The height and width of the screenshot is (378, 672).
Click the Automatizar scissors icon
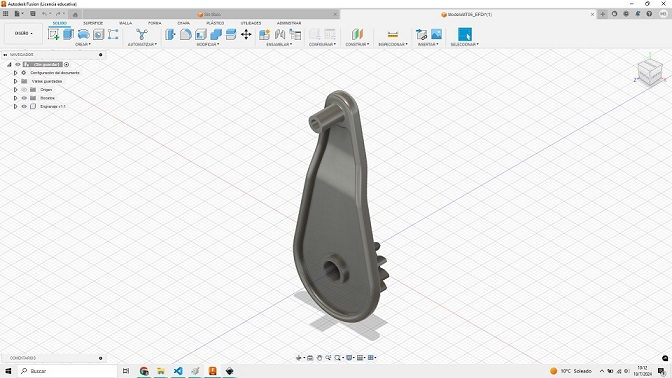coord(142,34)
